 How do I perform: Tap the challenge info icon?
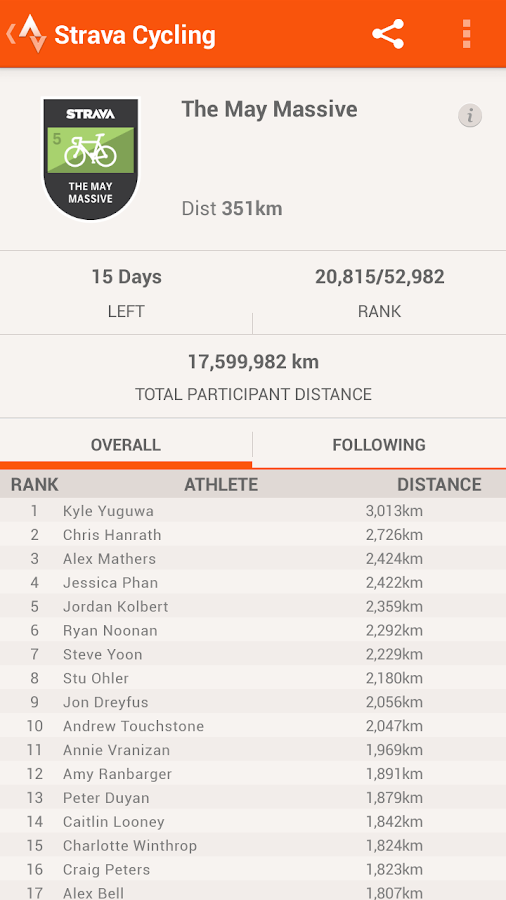470,116
